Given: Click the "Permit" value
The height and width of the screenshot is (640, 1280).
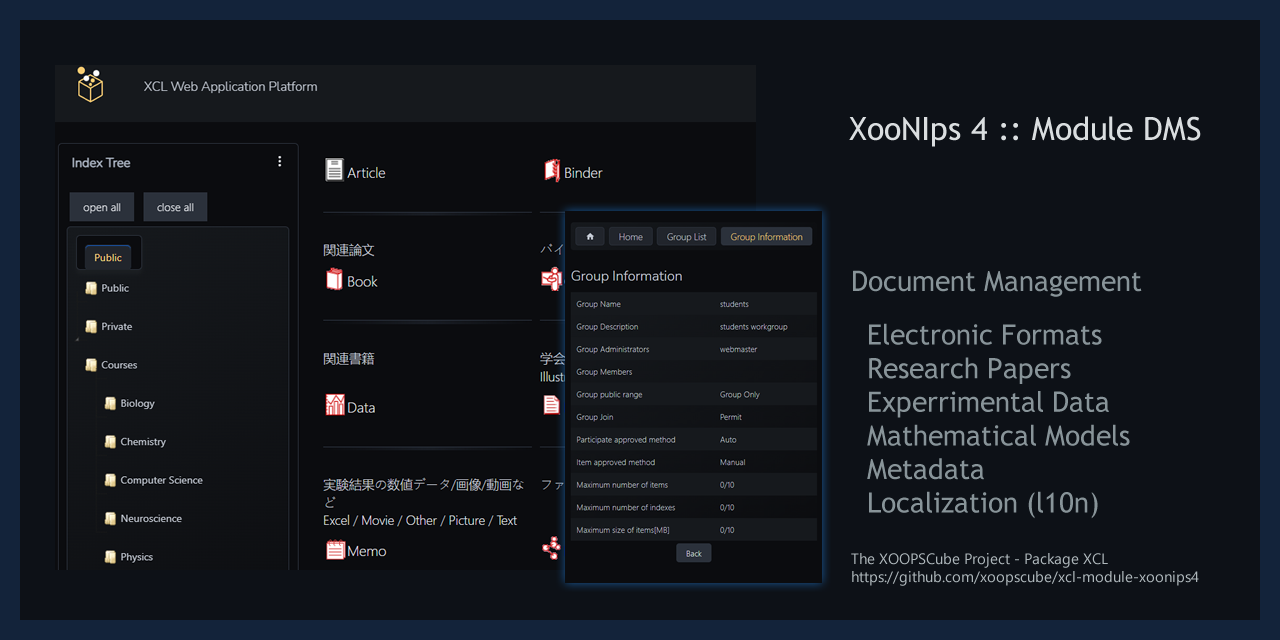Looking at the screenshot, I should click(731, 417).
